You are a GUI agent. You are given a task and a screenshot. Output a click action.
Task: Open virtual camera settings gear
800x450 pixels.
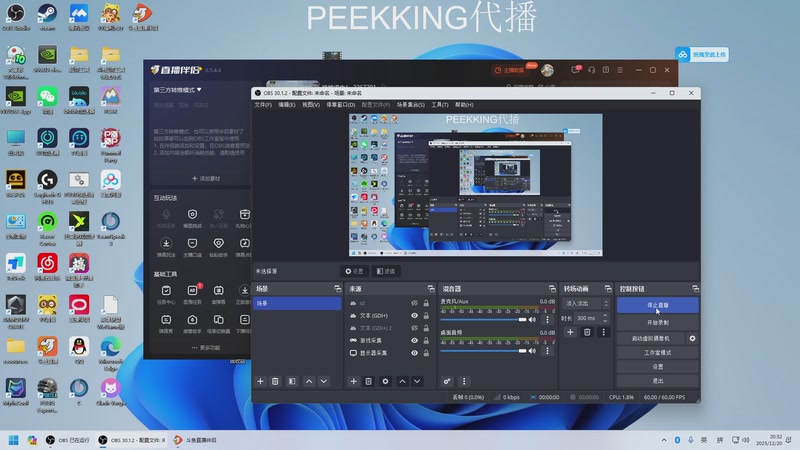692,338
